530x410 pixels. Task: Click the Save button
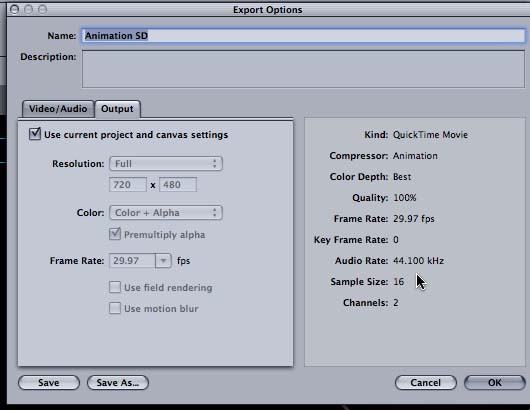click(49, 383)
